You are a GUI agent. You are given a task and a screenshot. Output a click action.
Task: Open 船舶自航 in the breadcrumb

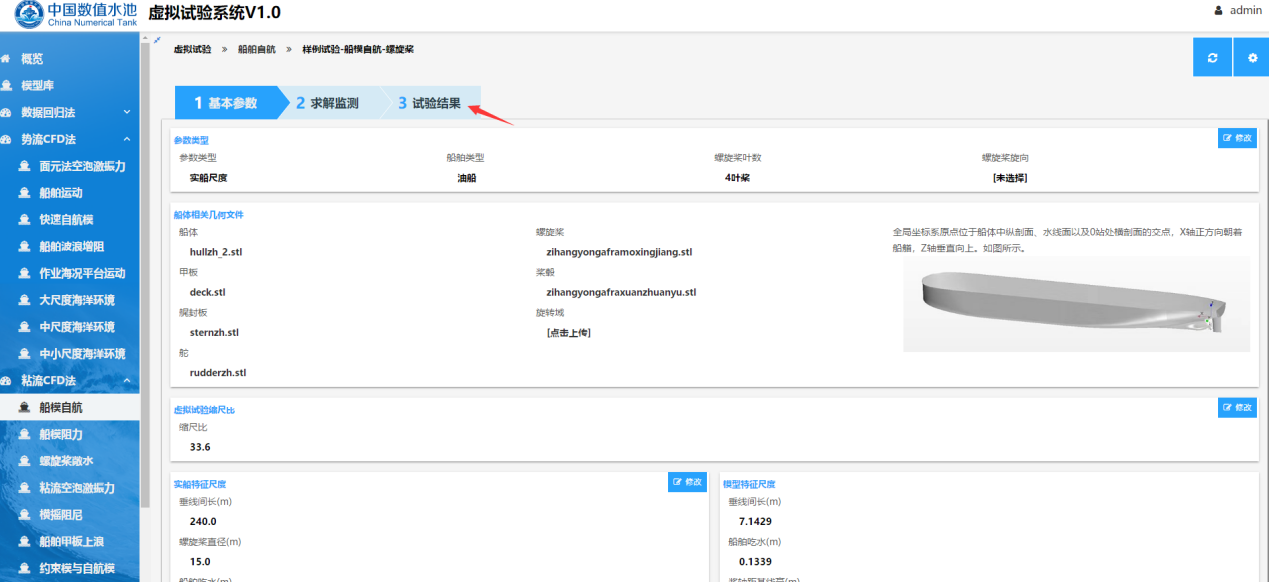pyautogui.click(x=256, y=48)
